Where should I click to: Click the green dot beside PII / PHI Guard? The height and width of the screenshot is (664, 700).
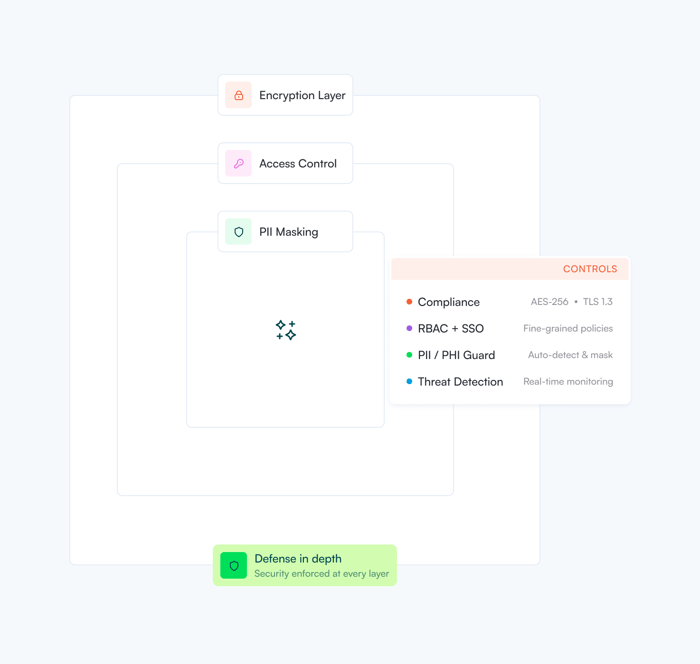(409, 355)
